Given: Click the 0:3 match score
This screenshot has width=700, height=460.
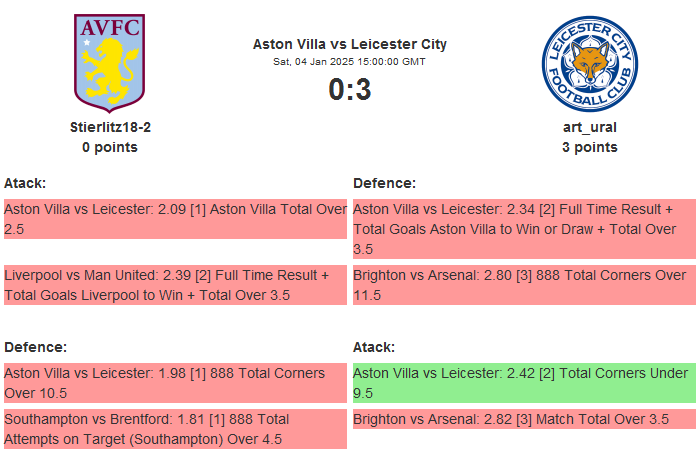Looking at the screenshot, I should pyautogui.click(x=350, y=90).
